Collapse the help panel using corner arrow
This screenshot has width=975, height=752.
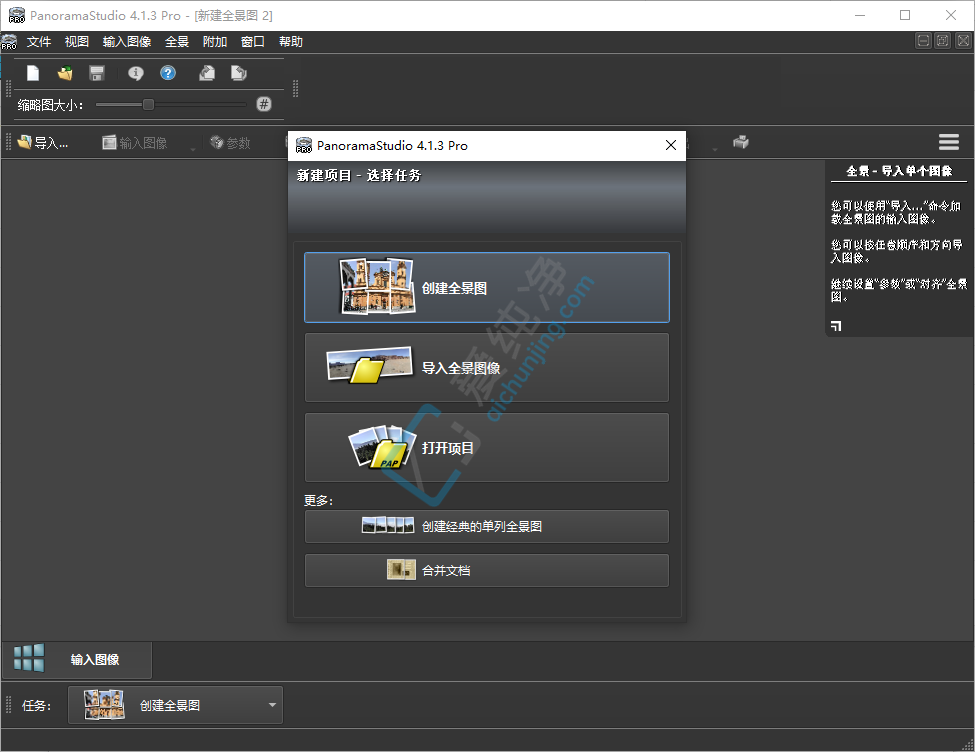[836, 325]
